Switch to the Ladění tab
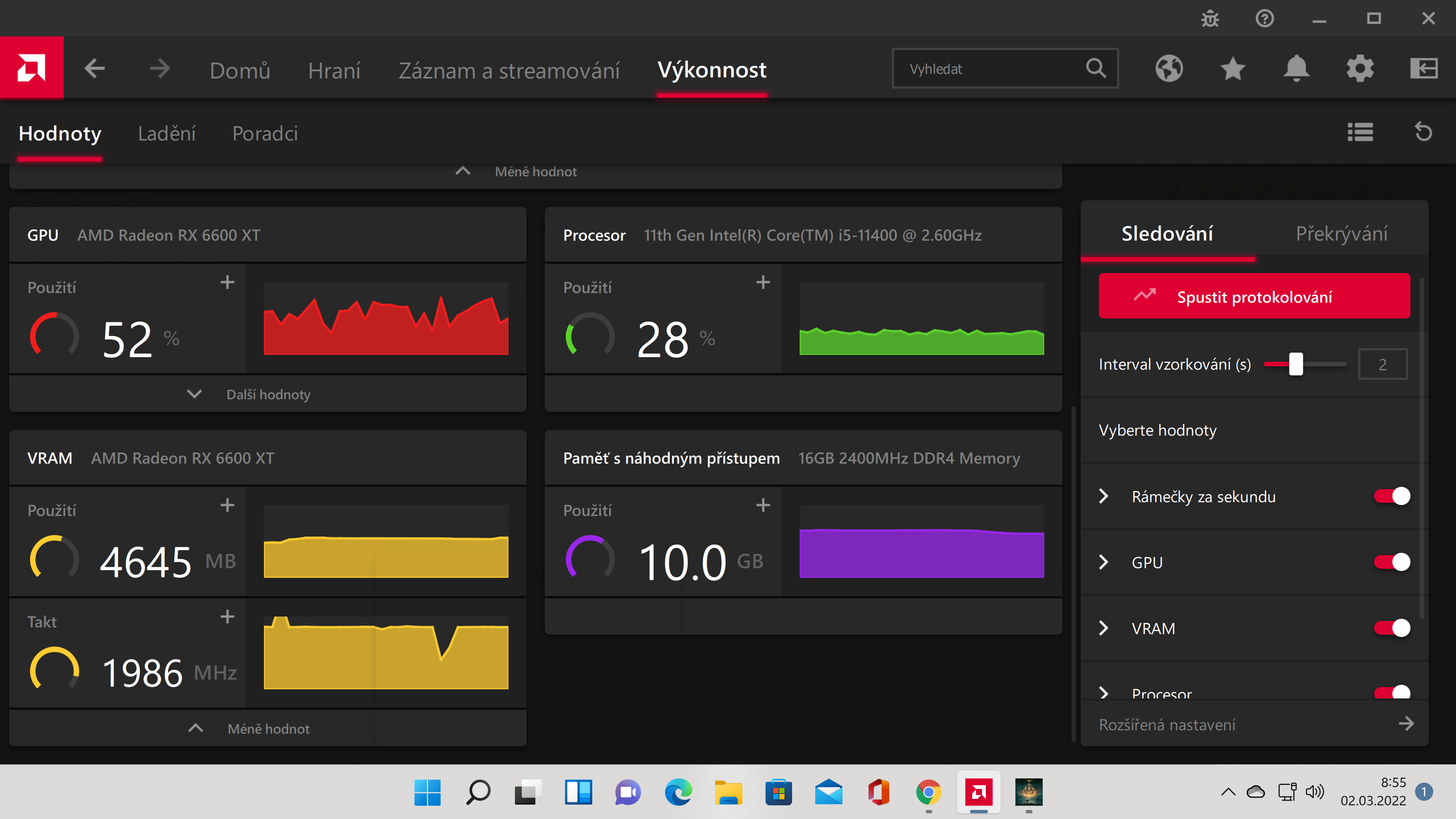Image resolution: width=1456 pixels, height=819 pixels. tap(167, 133)
